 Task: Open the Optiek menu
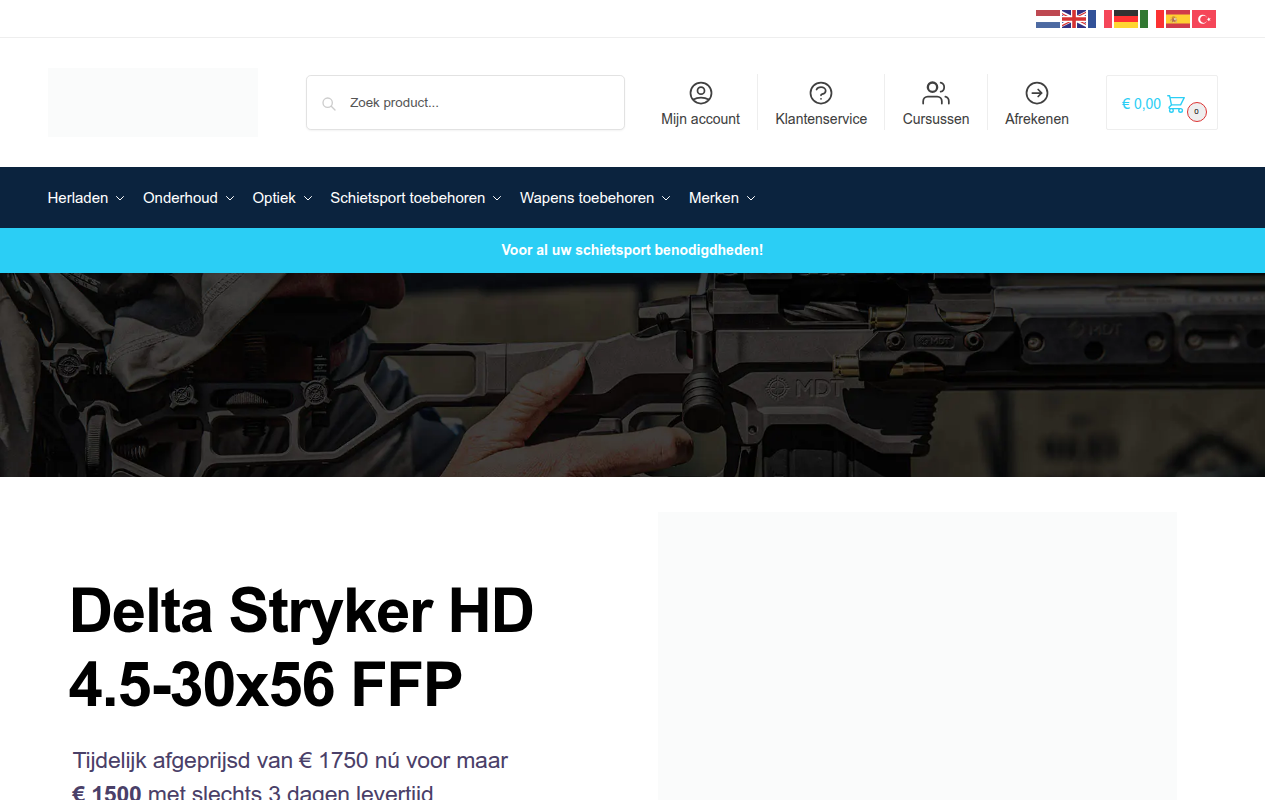click(x=282, y=198)
